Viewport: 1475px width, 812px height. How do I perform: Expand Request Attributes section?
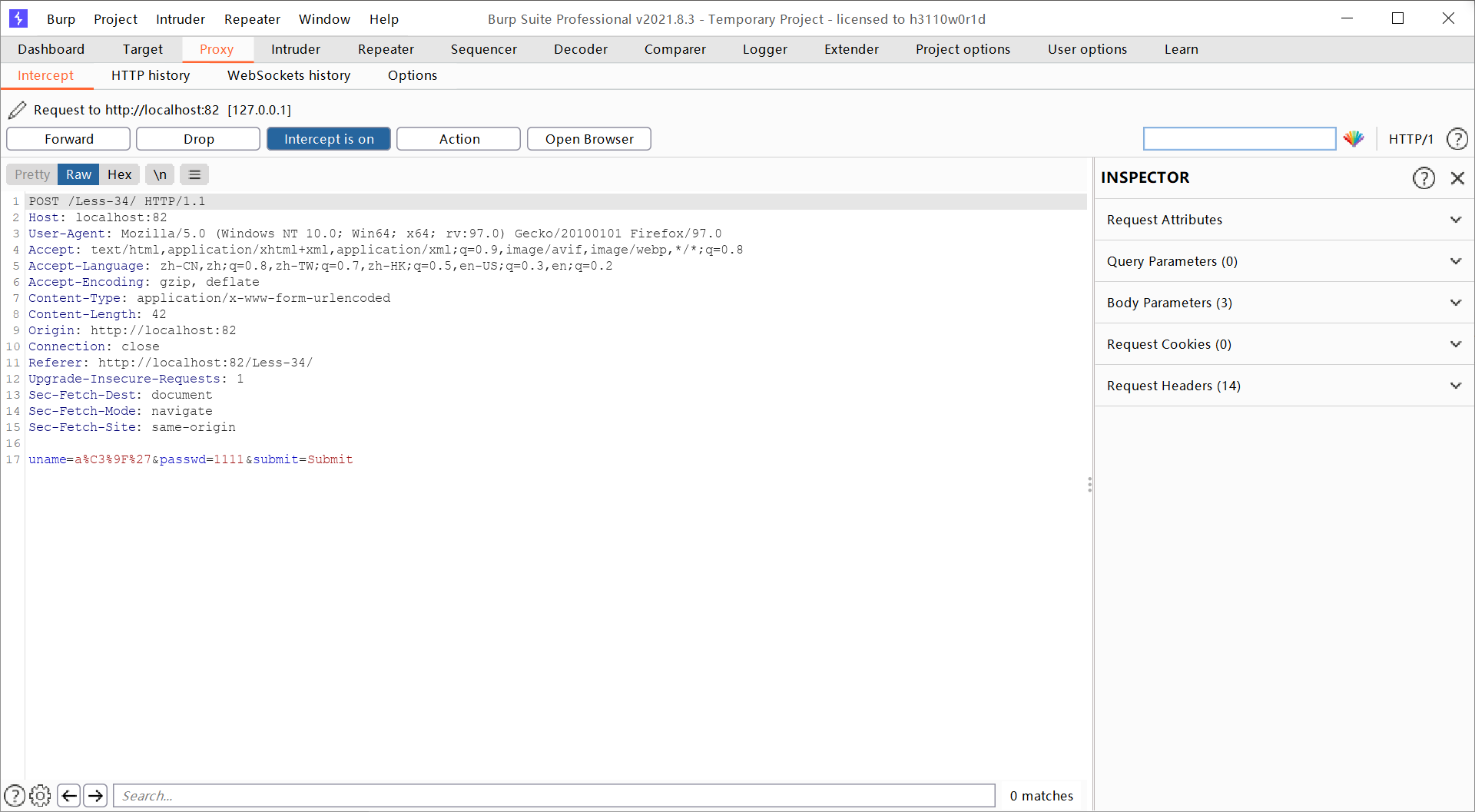point(1284,220)
